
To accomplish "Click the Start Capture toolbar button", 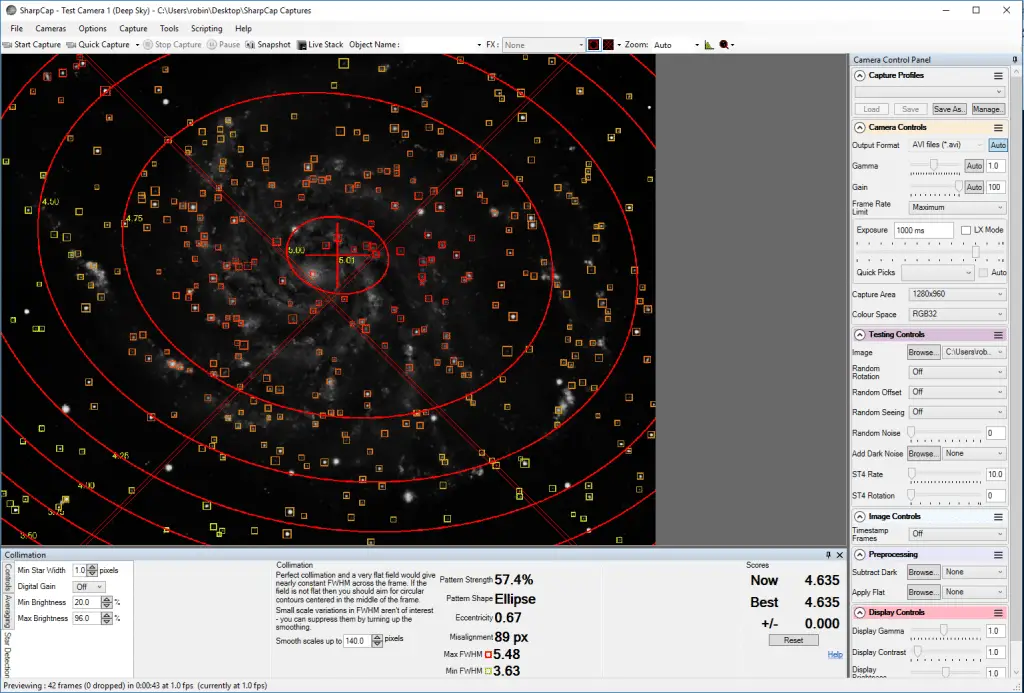I will 32,44.
